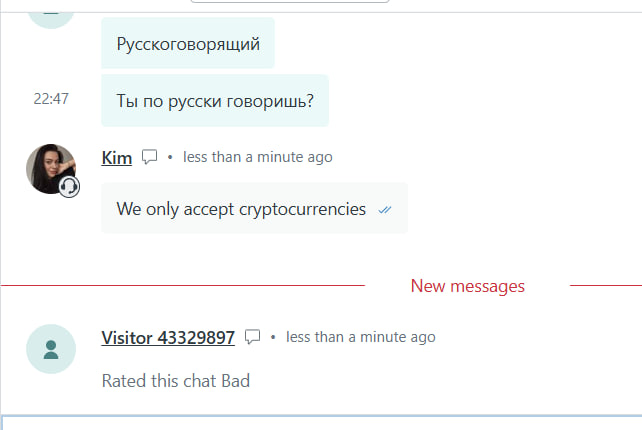Click the chat bubble icon beside Kim
The width and height of the screenshot is (642, 430).
click(x=150, y=157)
